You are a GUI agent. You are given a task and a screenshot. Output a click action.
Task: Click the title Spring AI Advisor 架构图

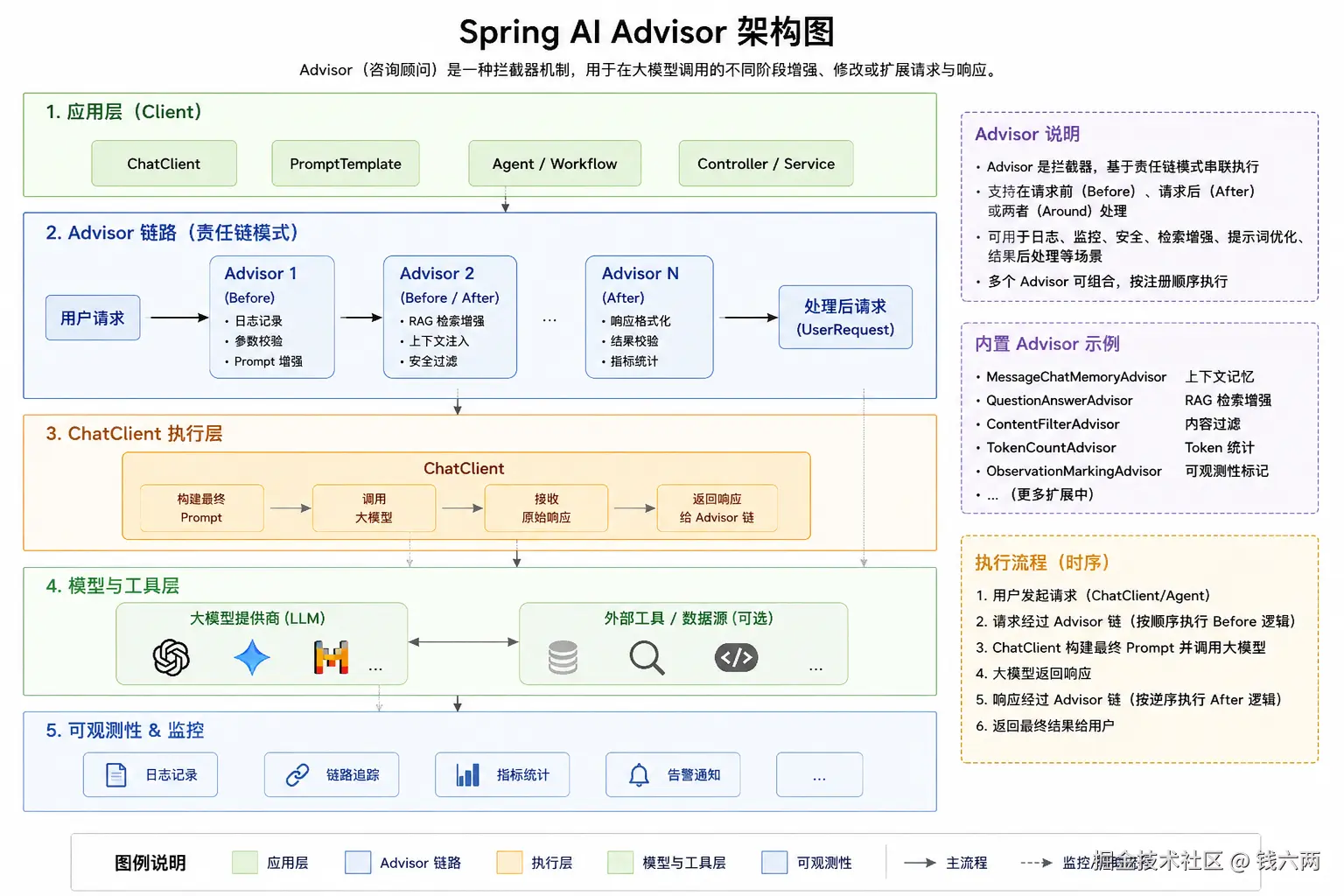point(647,32)
